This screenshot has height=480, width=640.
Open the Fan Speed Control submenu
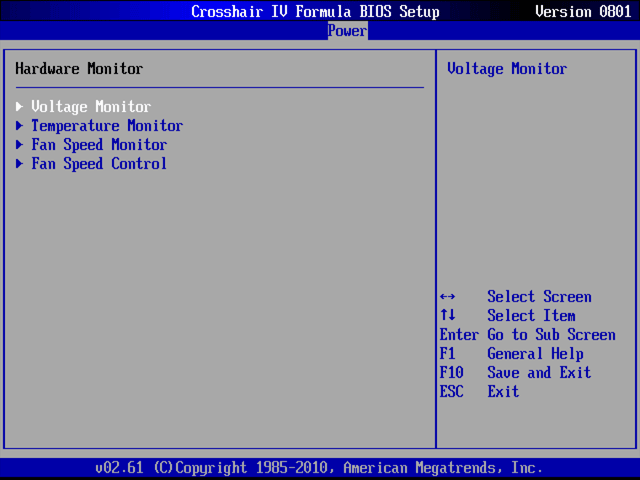point(99,164)
